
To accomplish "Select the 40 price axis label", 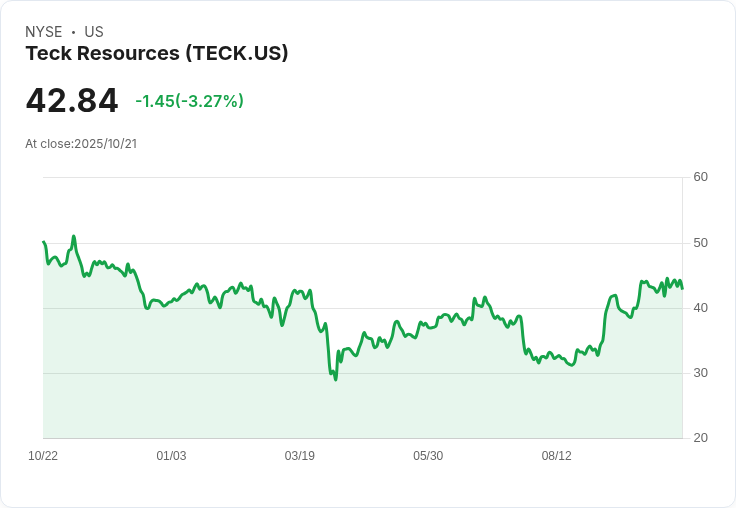I will (701, 308).
